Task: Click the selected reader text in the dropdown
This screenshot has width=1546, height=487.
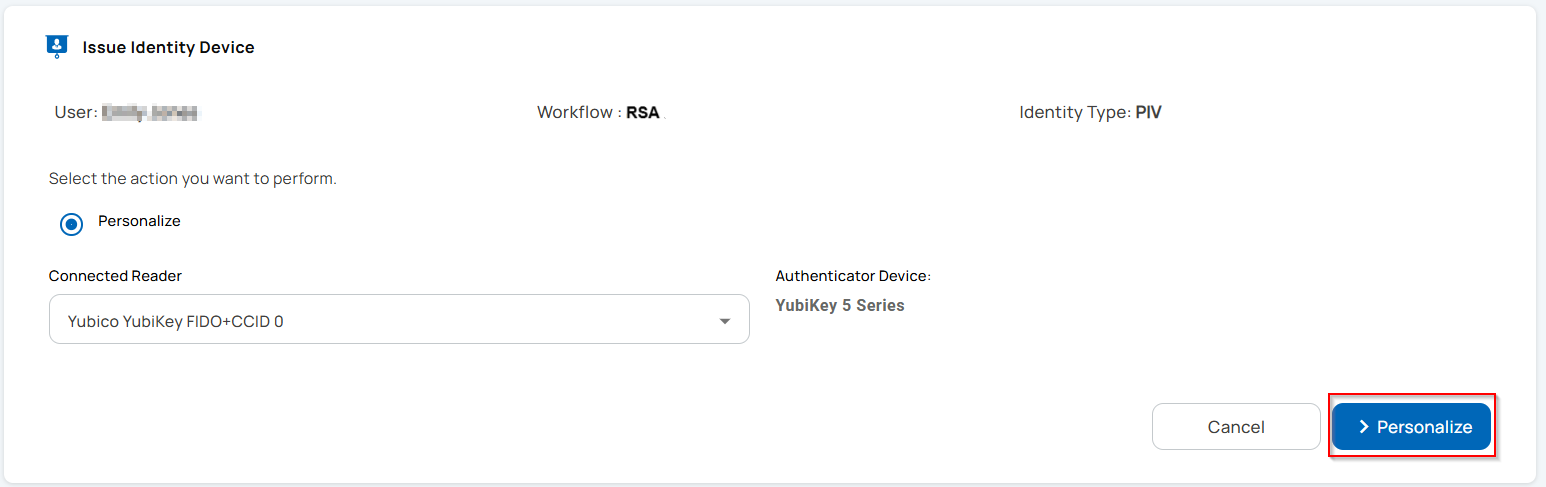Action: (175, 321)
